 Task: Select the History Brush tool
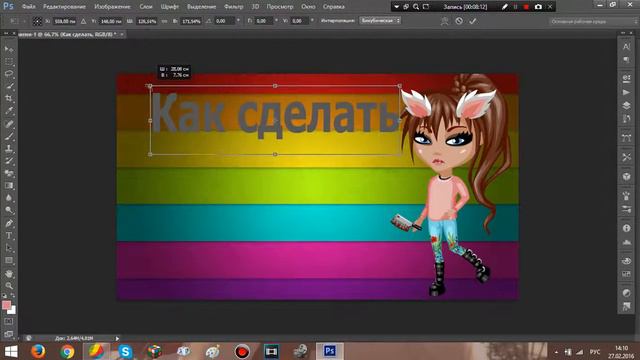coord(9,161)
